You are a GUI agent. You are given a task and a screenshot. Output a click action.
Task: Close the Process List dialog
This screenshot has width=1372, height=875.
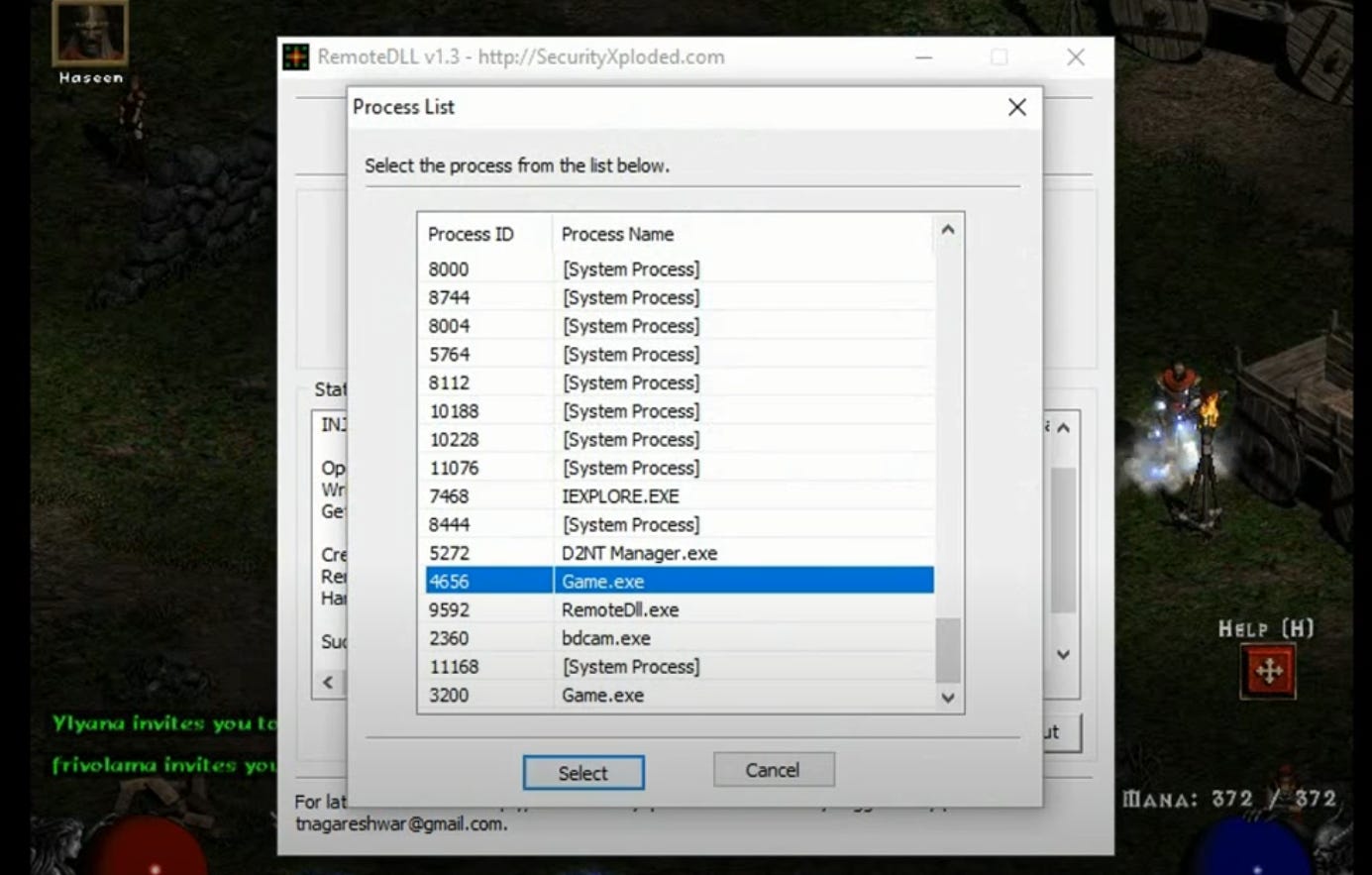pyautogui.click(x=1016, y=107)
